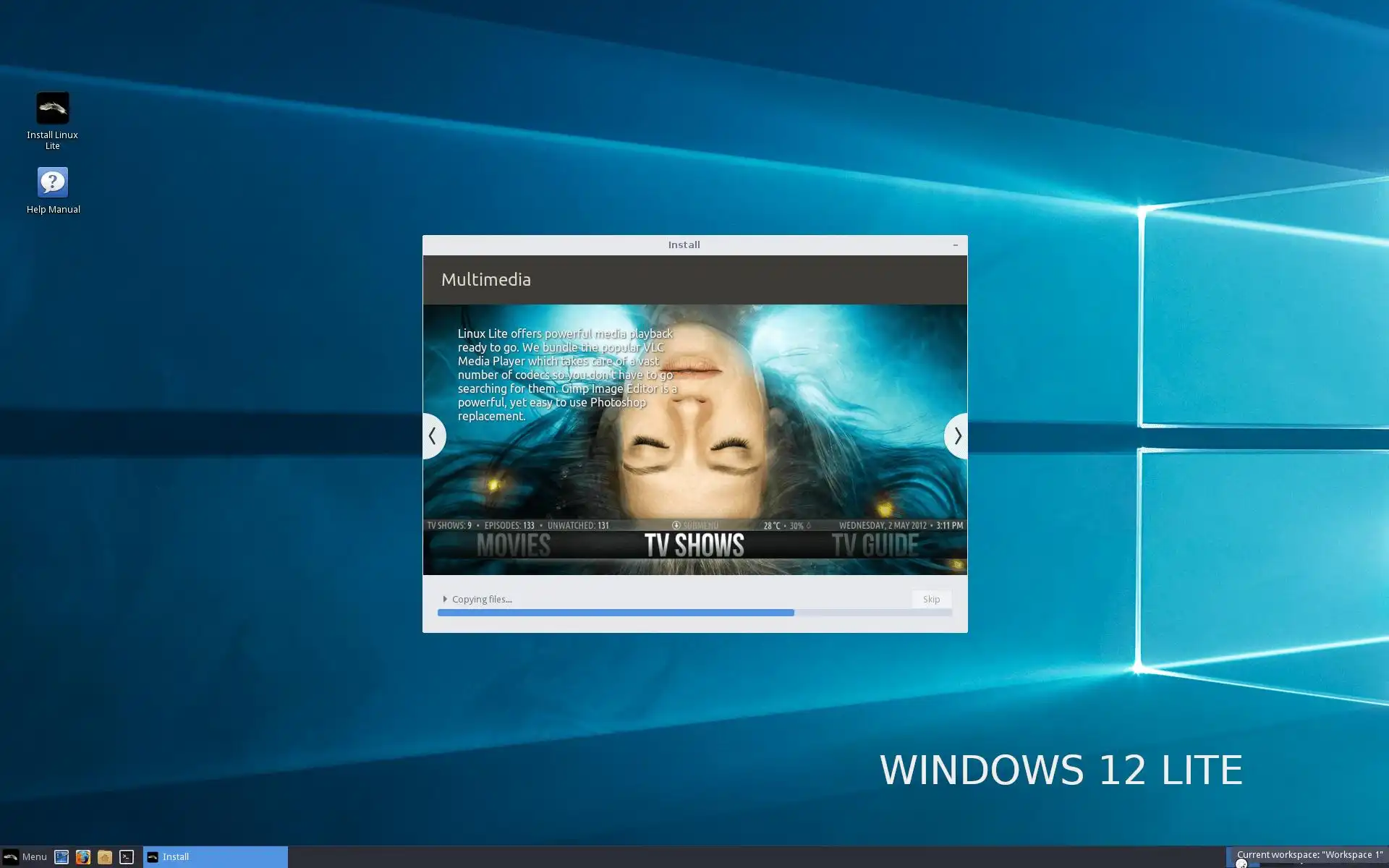Click the Linux Lite feather Menu icon

coord(11,857)
